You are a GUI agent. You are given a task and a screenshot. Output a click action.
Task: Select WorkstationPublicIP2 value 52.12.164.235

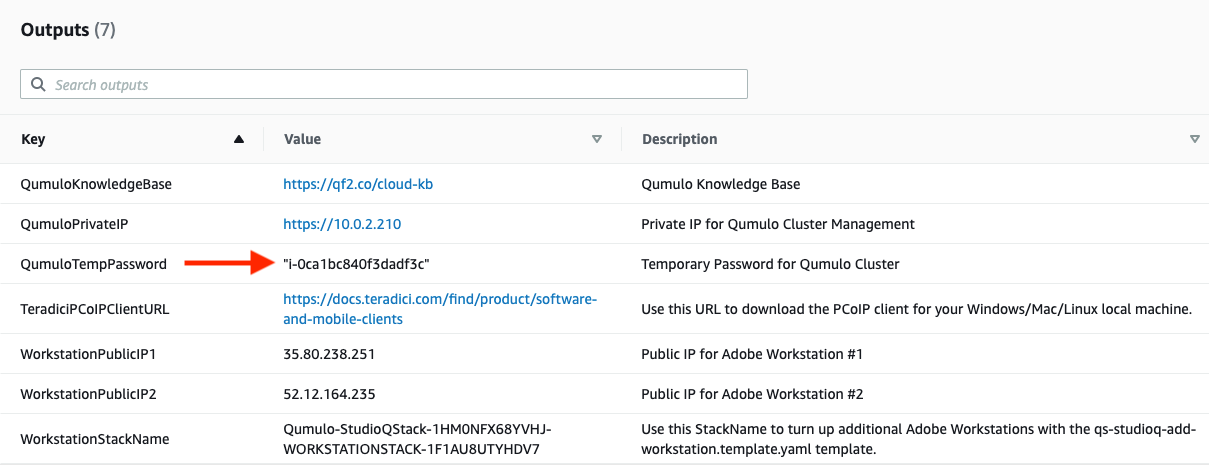pos(329,394)
